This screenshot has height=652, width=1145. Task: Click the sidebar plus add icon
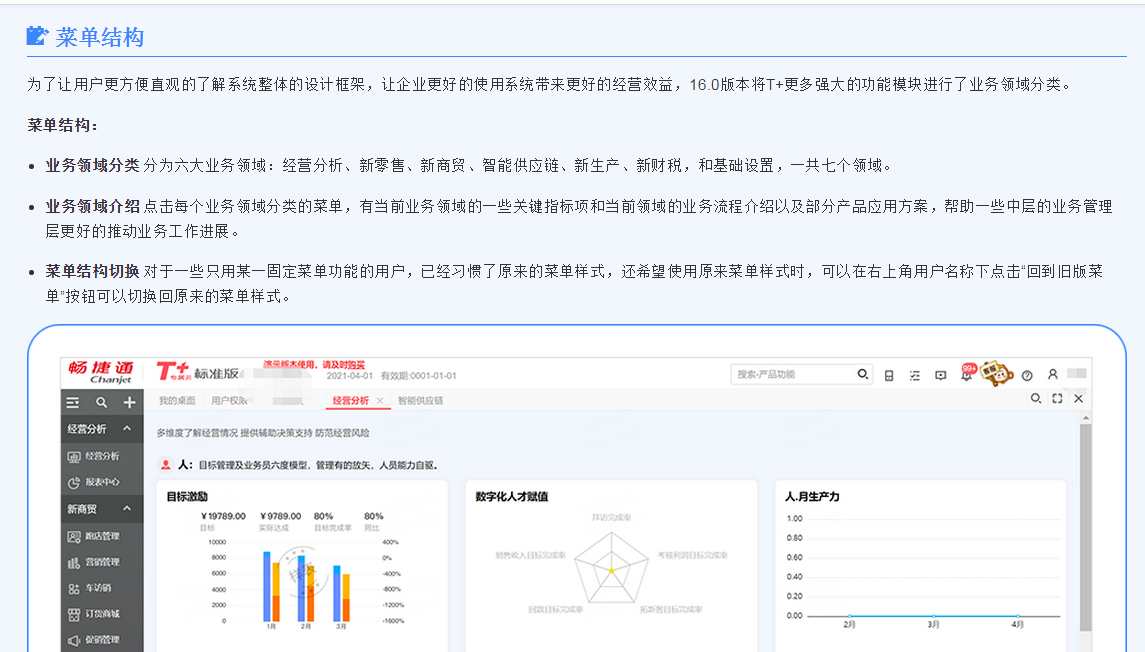(129, 402)
